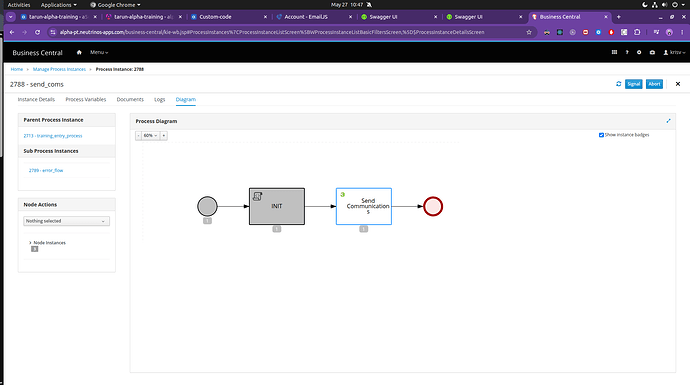Open the Menu dropdown in header
The image size is (690, 385).
[x=99, y=52]
